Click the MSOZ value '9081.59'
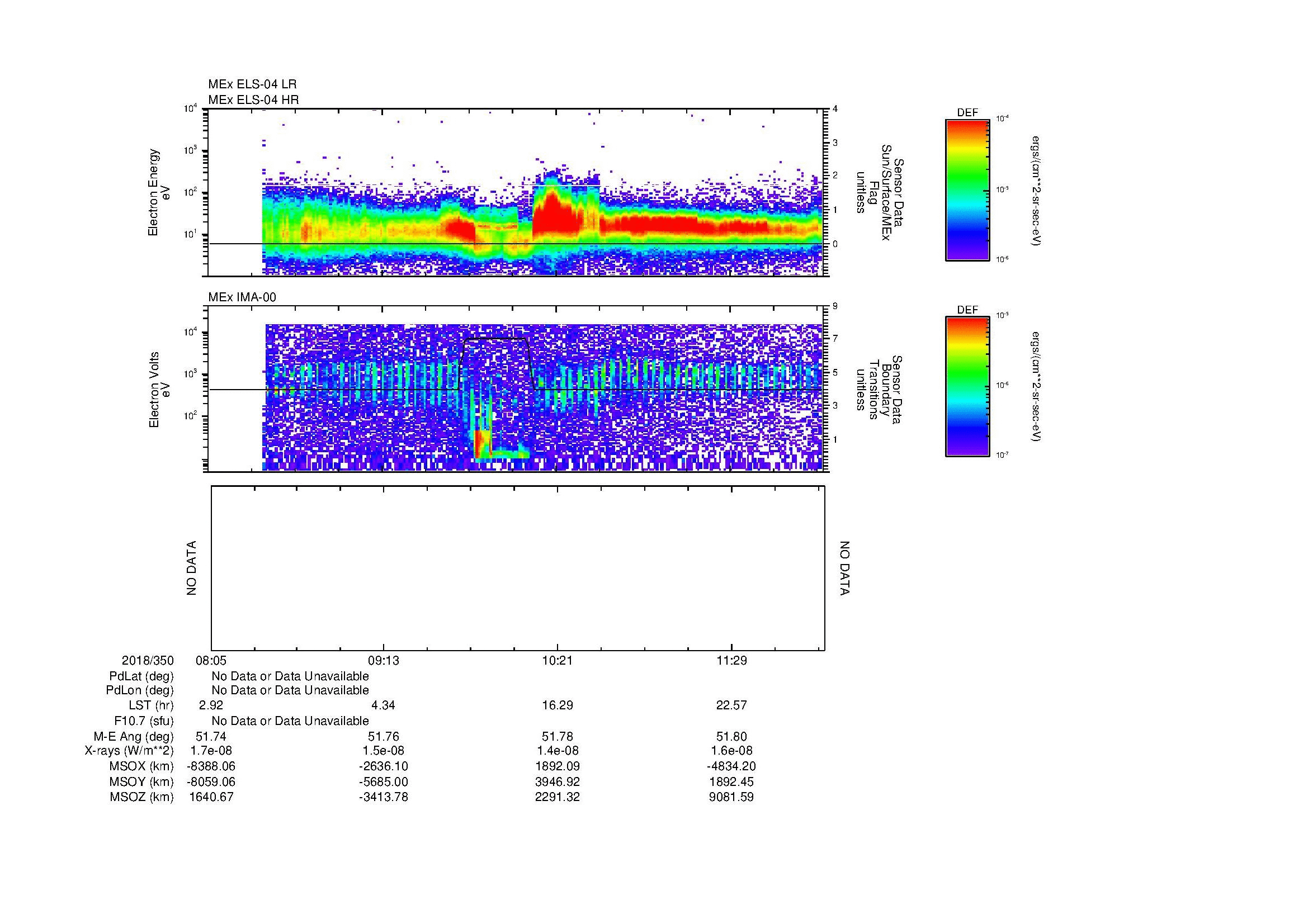This screenshot has height=924, width=1308. pos(731,797)
